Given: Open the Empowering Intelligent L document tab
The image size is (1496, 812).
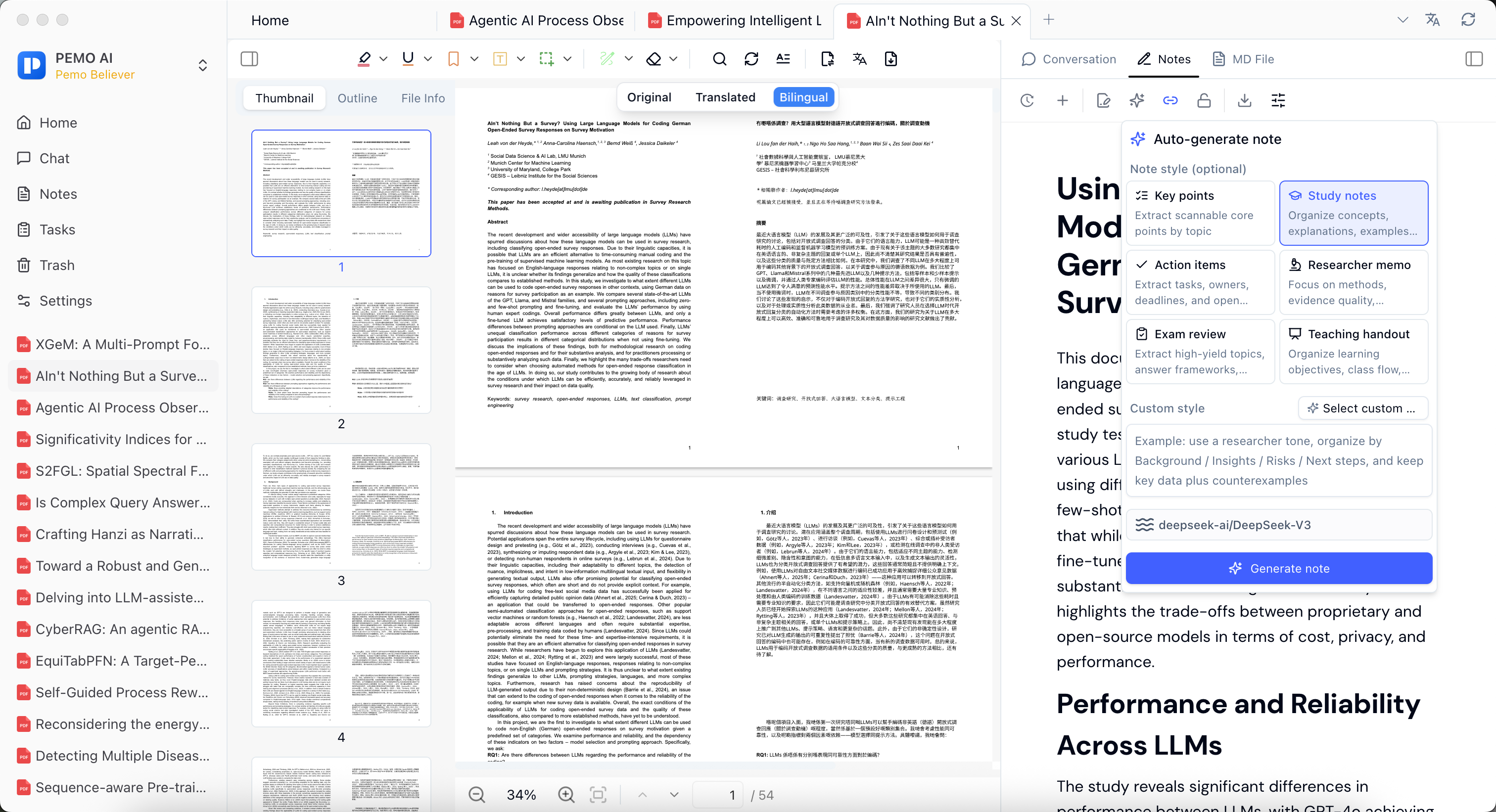Looking at the screenshot, I should (x=735, y=20).
